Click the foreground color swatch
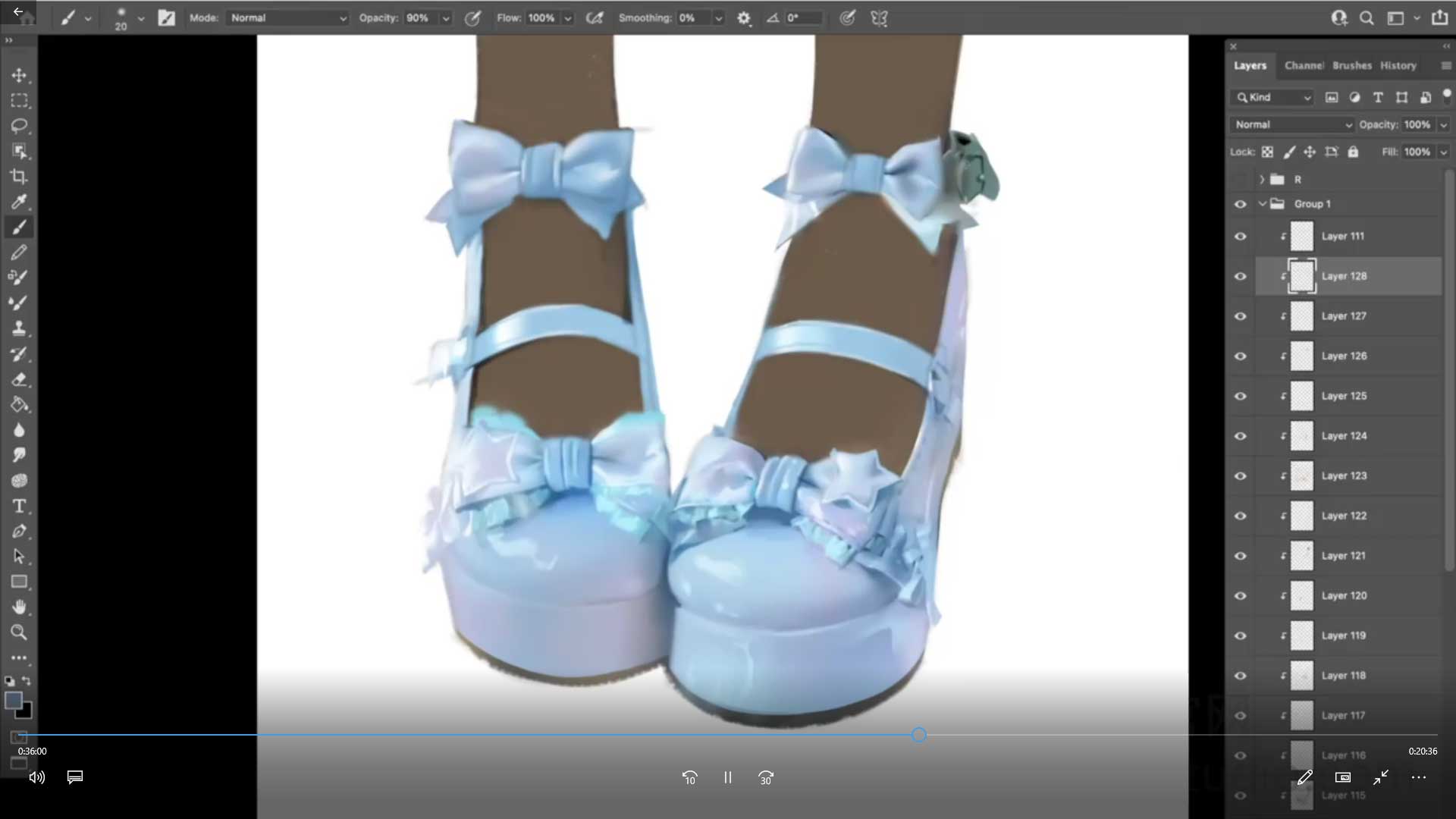 click(x=14, y=700)
